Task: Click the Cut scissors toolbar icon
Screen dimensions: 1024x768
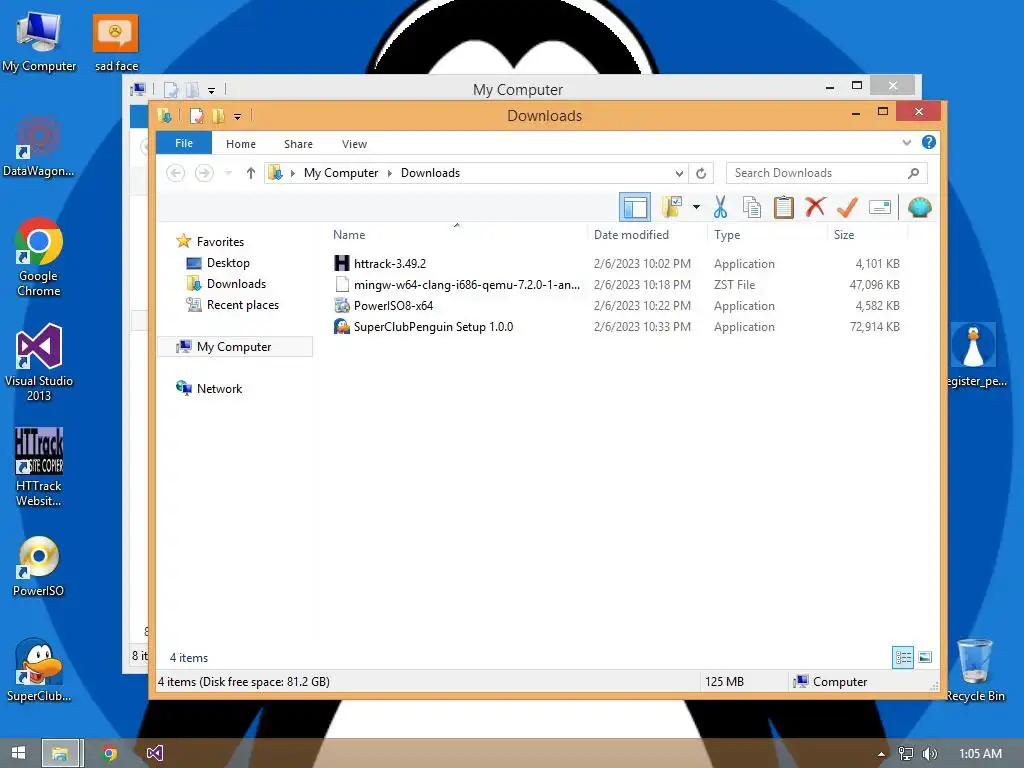Action: (720, 208)
